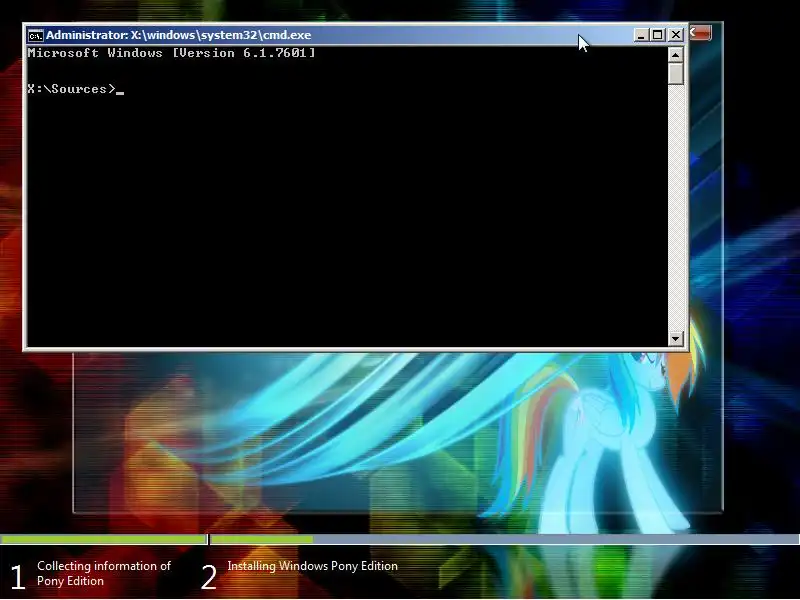Click the cmd scrollbar up arrow
Viewport: 800px width, 600px height.
point(676,54)
